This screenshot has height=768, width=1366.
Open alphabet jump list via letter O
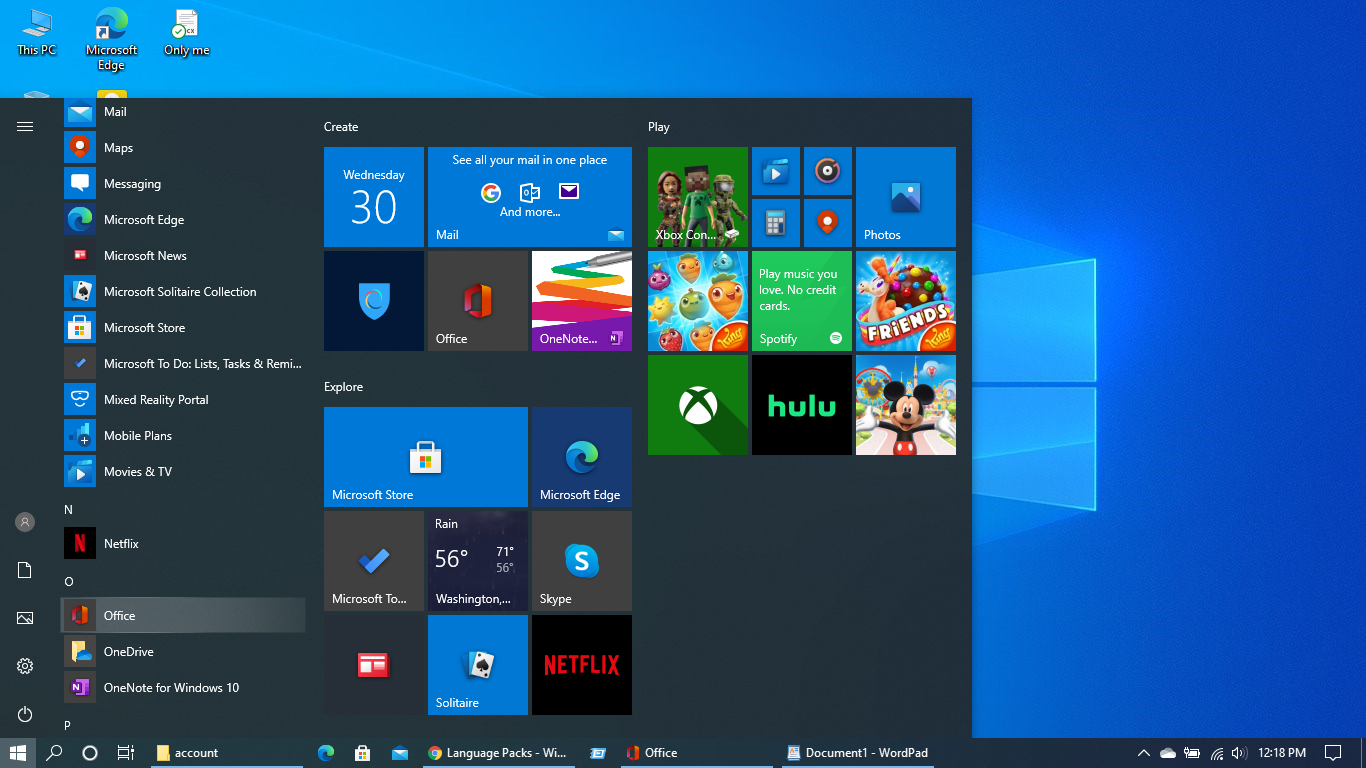(69, 582)
